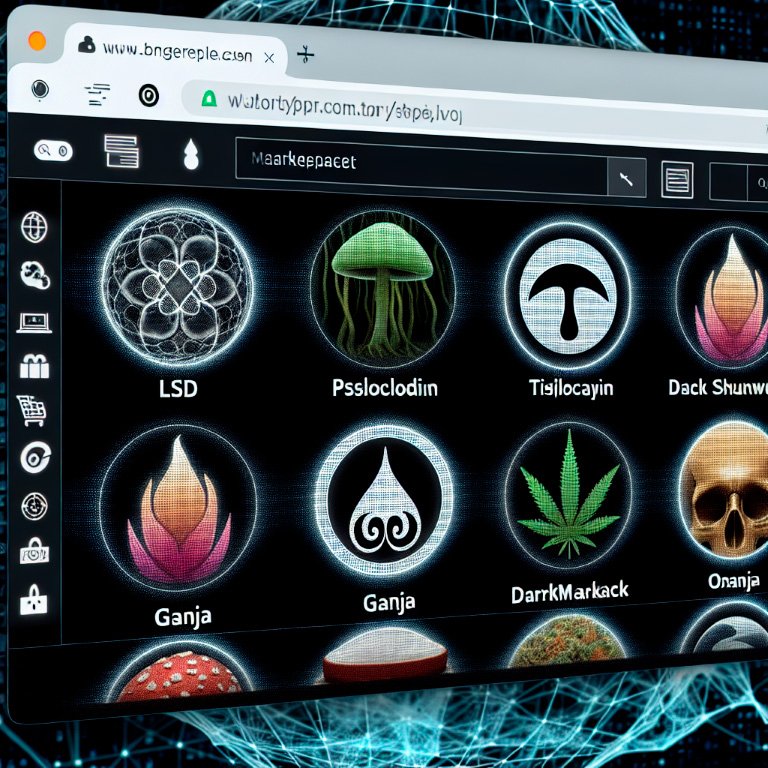Open a new browser tab with plus
The height and width of the screenshot is (768, 768).
click(307, 55)
